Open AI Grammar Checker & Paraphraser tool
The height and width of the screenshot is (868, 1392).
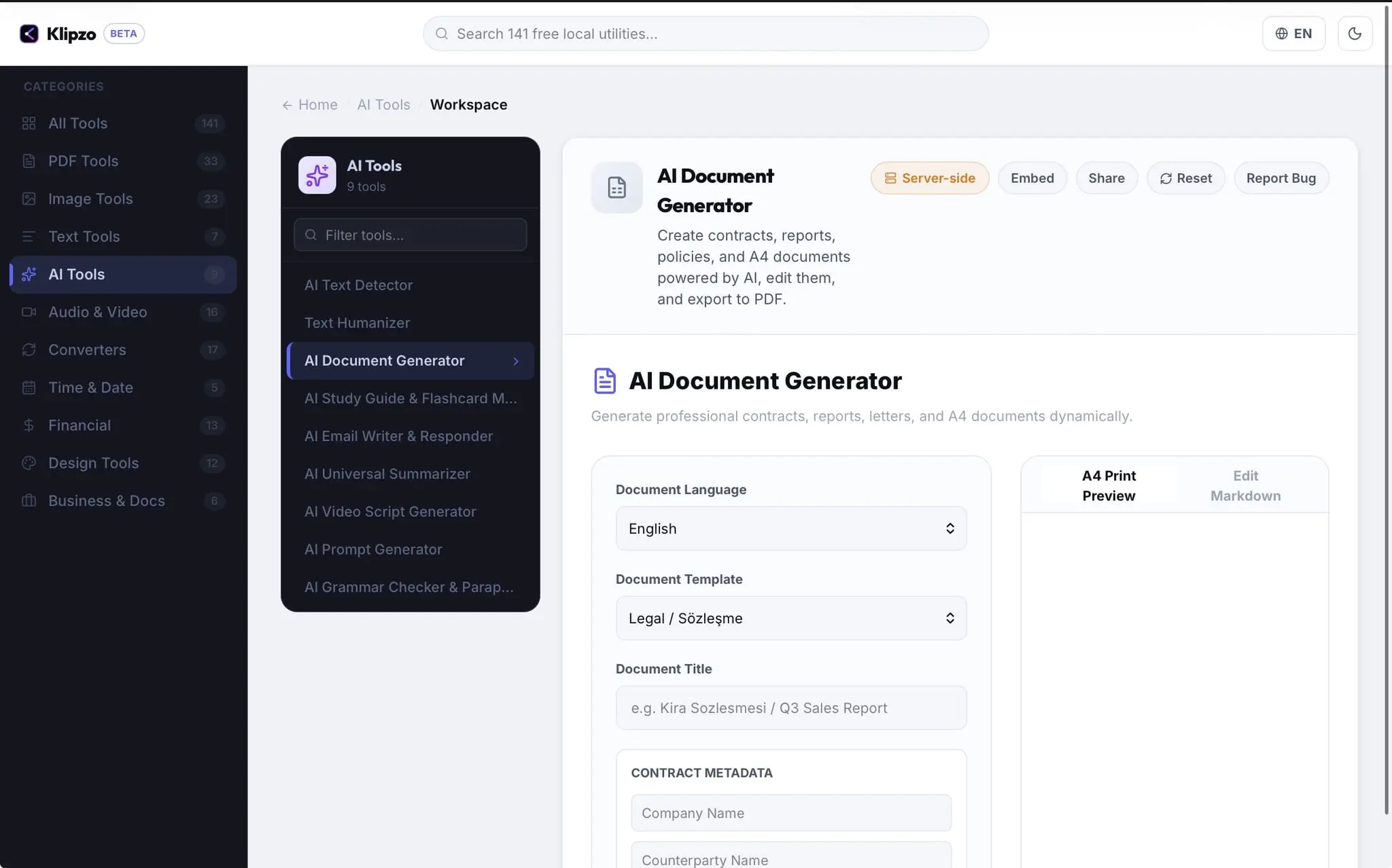coord(411,587)
